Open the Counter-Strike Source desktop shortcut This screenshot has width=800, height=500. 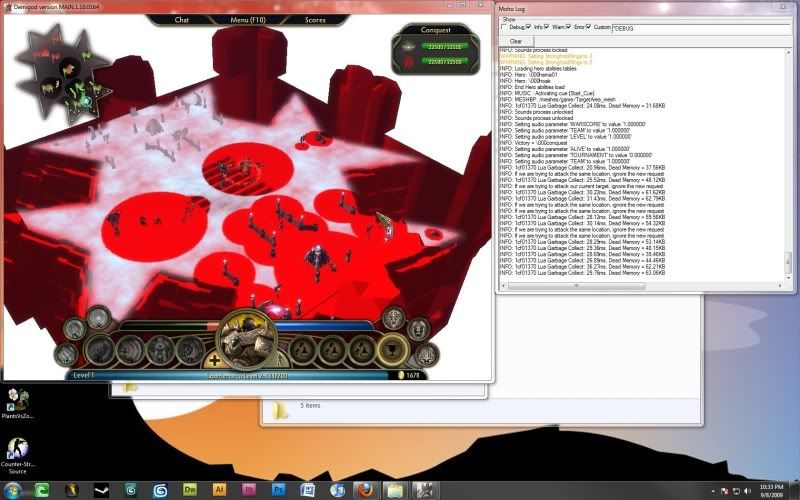(17, 456)
